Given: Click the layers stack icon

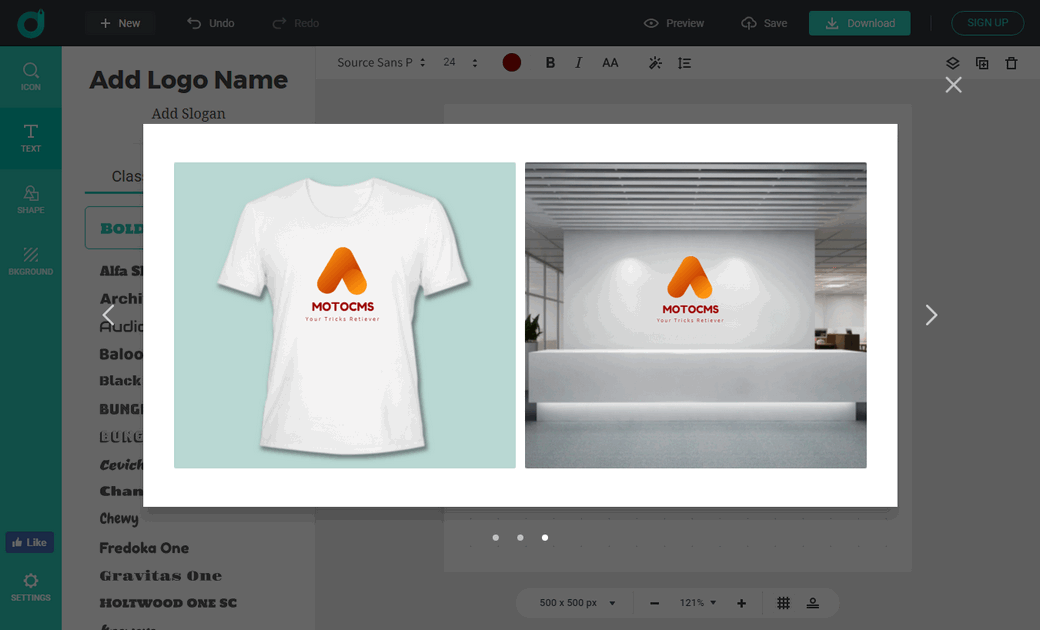Looking at the screenshot, I should (952, 63).
